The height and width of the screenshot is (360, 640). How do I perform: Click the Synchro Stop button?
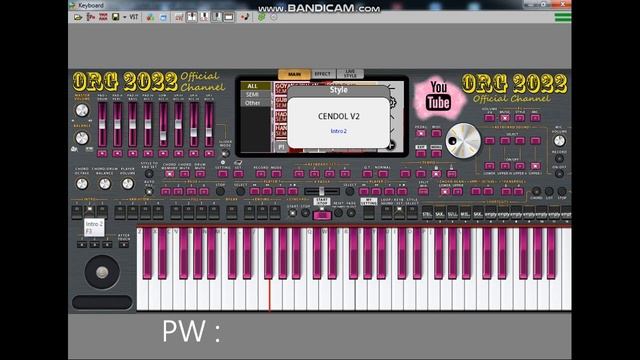(x=305, y=213)
